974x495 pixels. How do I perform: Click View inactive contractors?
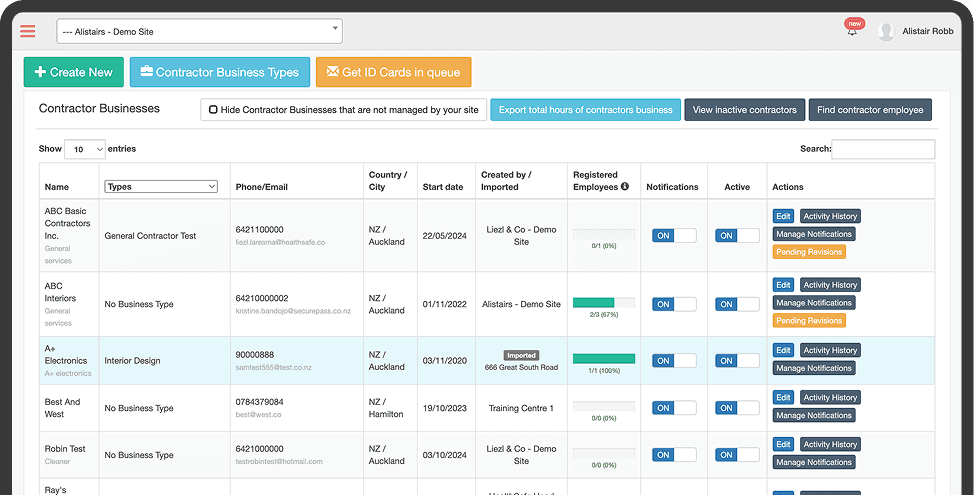[x=744, y=110]
